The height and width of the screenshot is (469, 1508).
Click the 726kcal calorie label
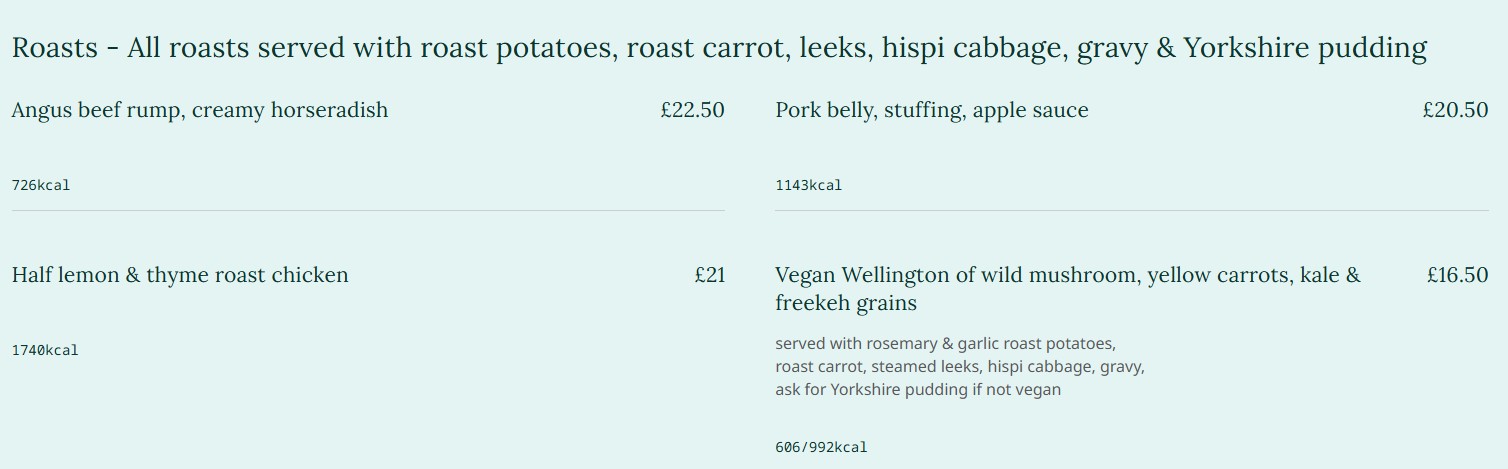[41, 185]
